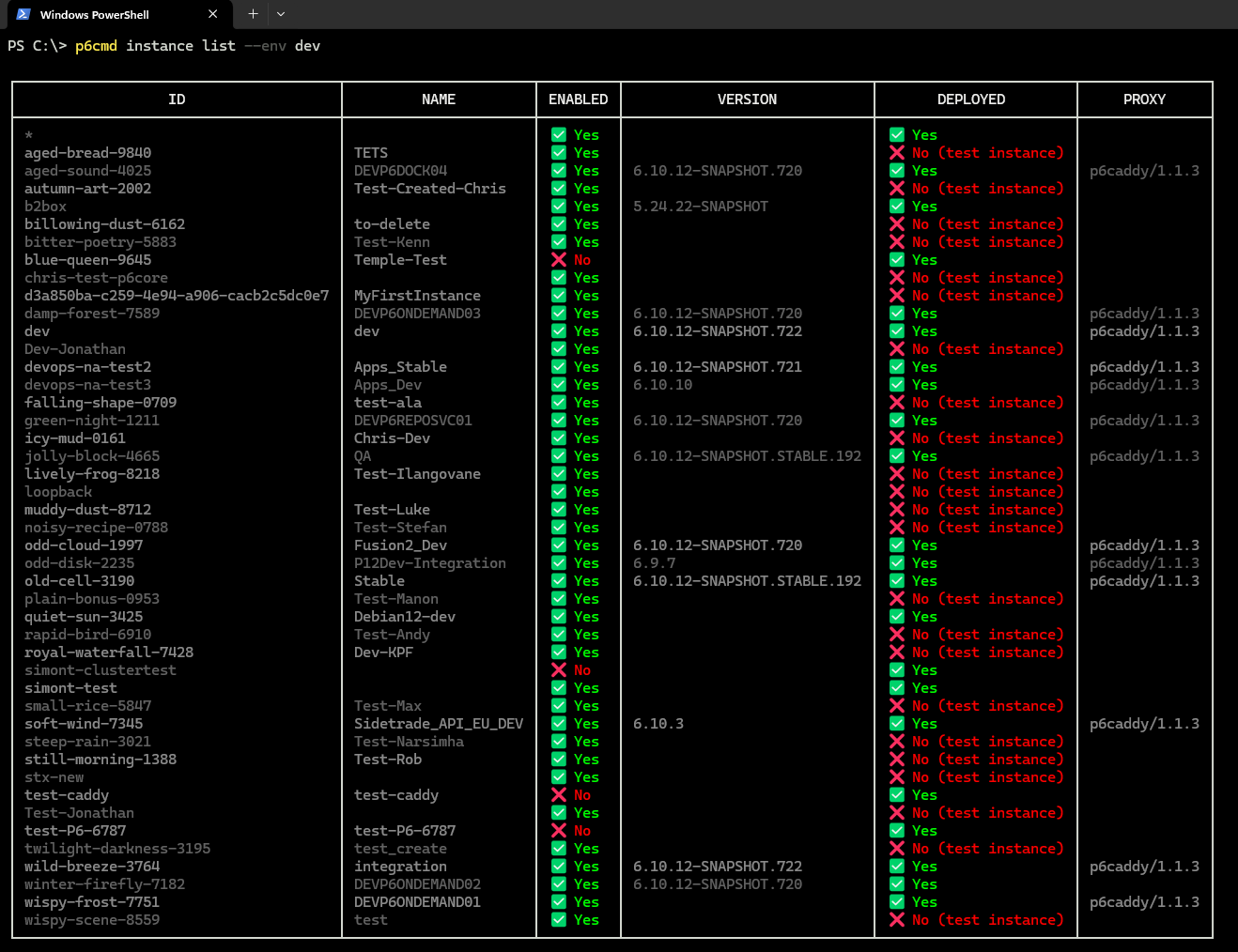Image resolution: width=1238 pixels, height=952 pixels.
Task: Click name Test-Ilangovane
Action: click(x=417, y=474)
